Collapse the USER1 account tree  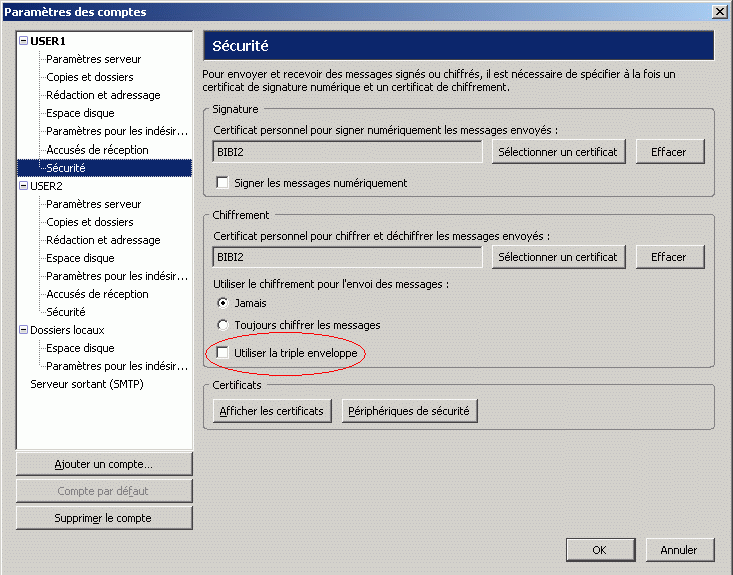click(x=23, y=41)
